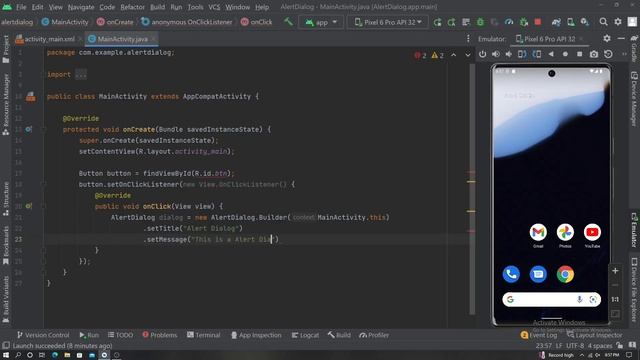Open the Logcat tool window
The width and height of the screenshot is (640, 360).
305,335
